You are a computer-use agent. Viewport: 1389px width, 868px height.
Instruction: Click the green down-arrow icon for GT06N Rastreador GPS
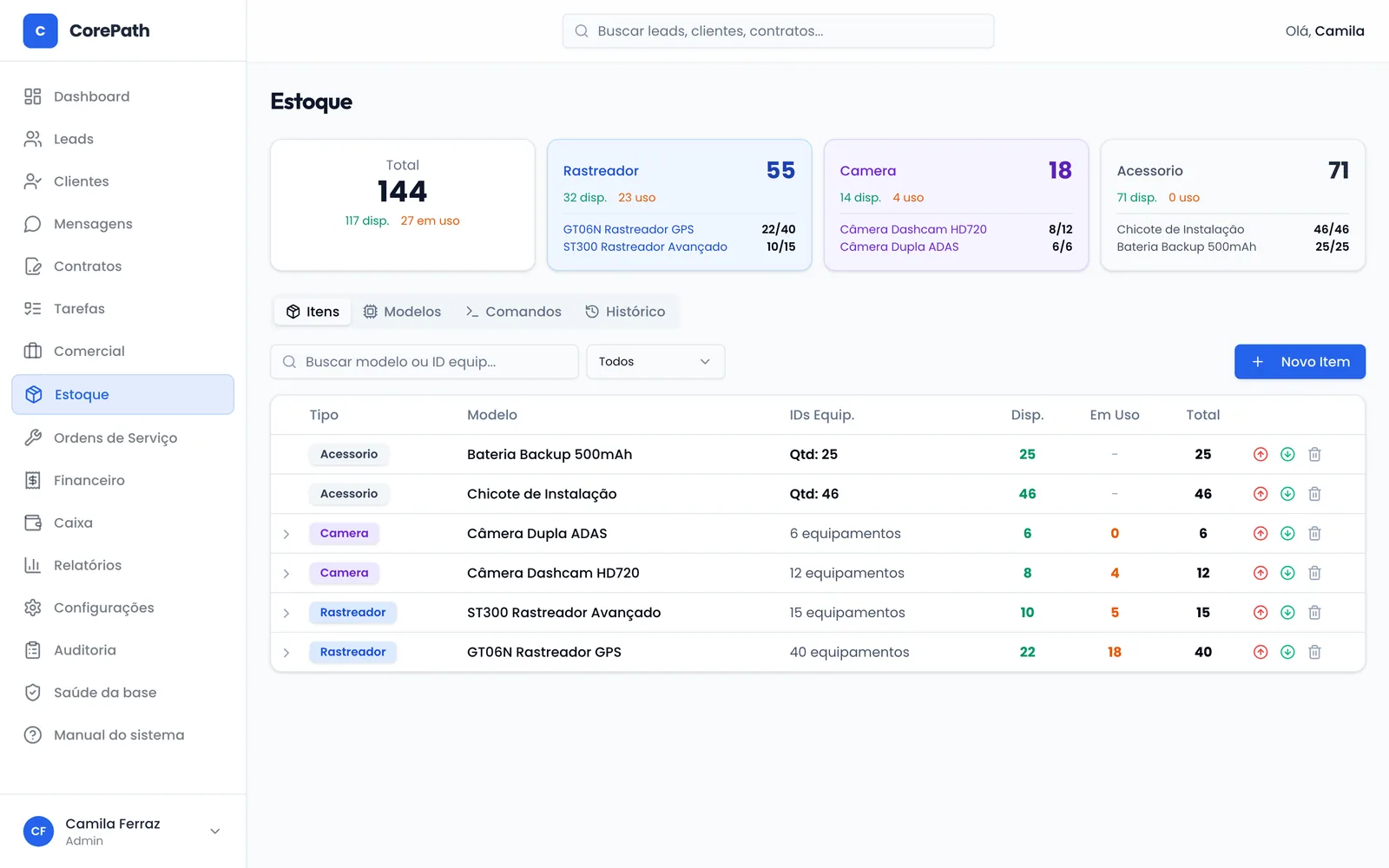tap(1287, 652)
